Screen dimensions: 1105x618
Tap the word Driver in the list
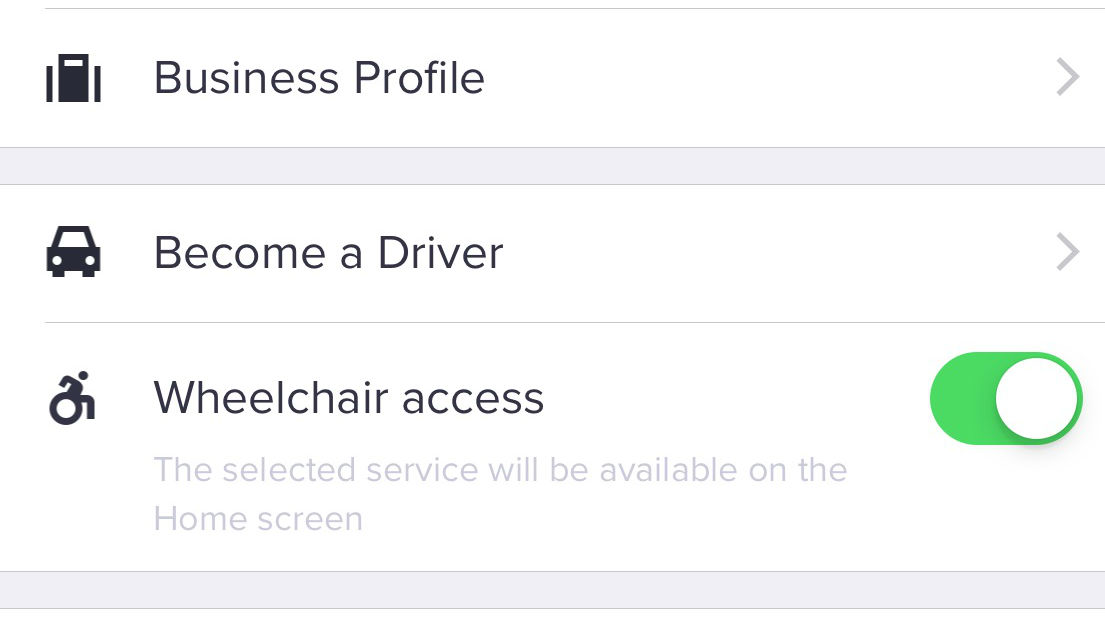pyautogui.click(x=440, y=253)
